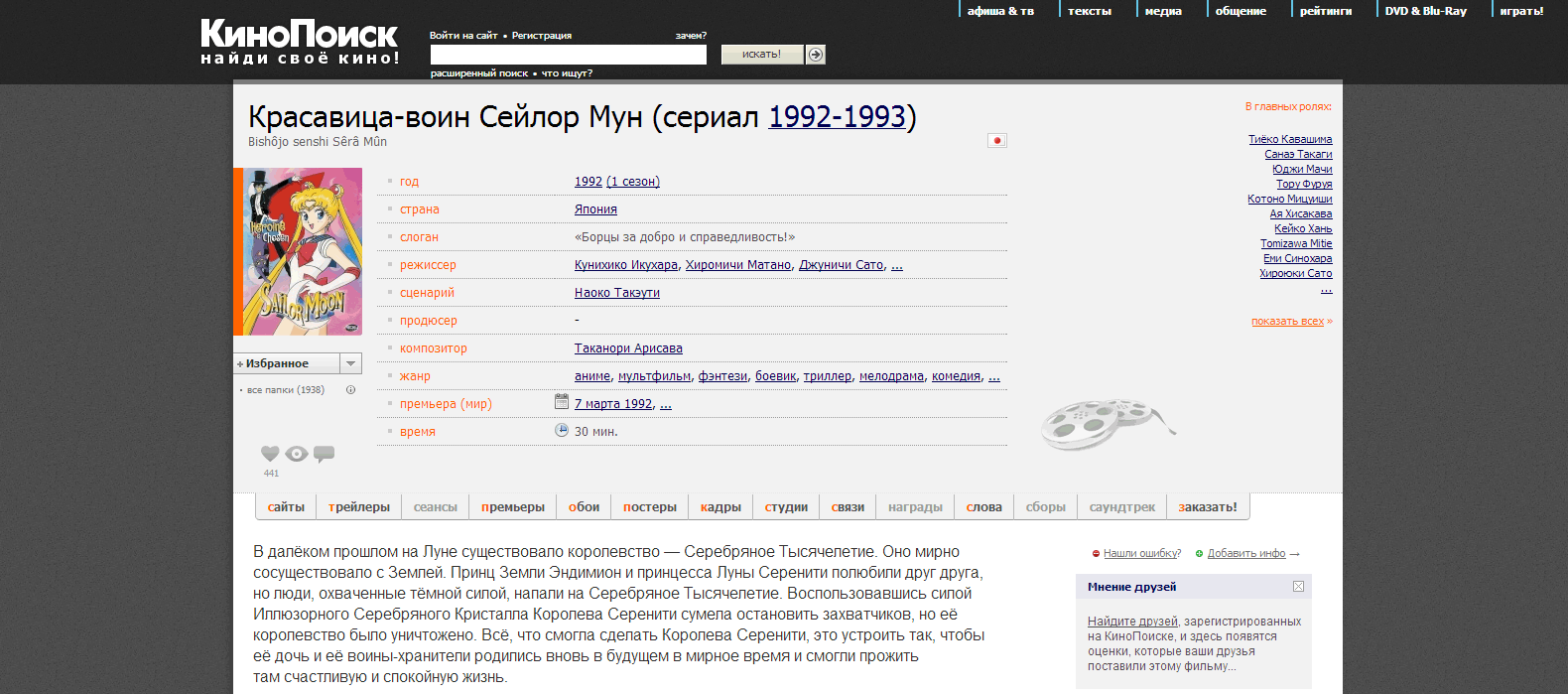Viewport: 1568px width, 694px height.
Task: Switch to трейлеры tab
Action: [x=359, y=507]
